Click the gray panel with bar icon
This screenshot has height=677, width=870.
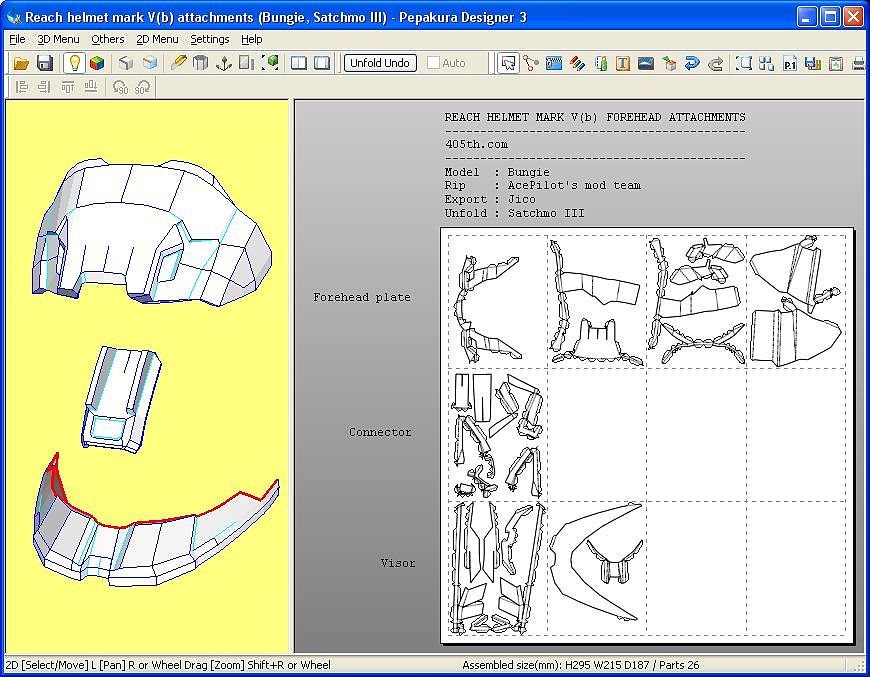click(x=246, y=63)
